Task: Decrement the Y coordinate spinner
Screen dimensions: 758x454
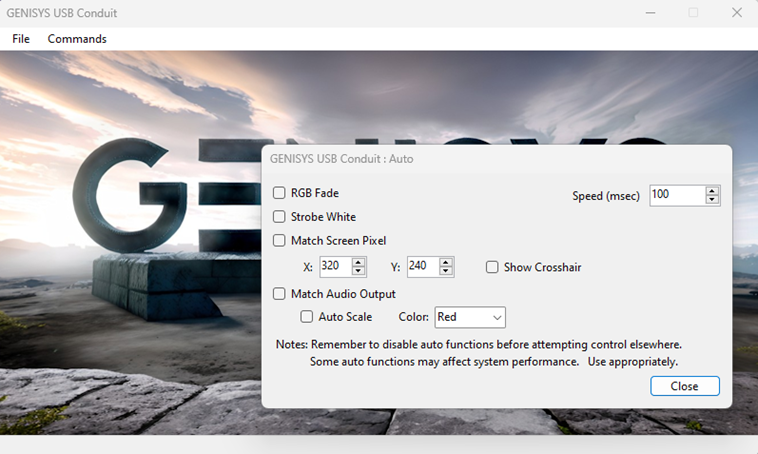Action: click(447, 272)
